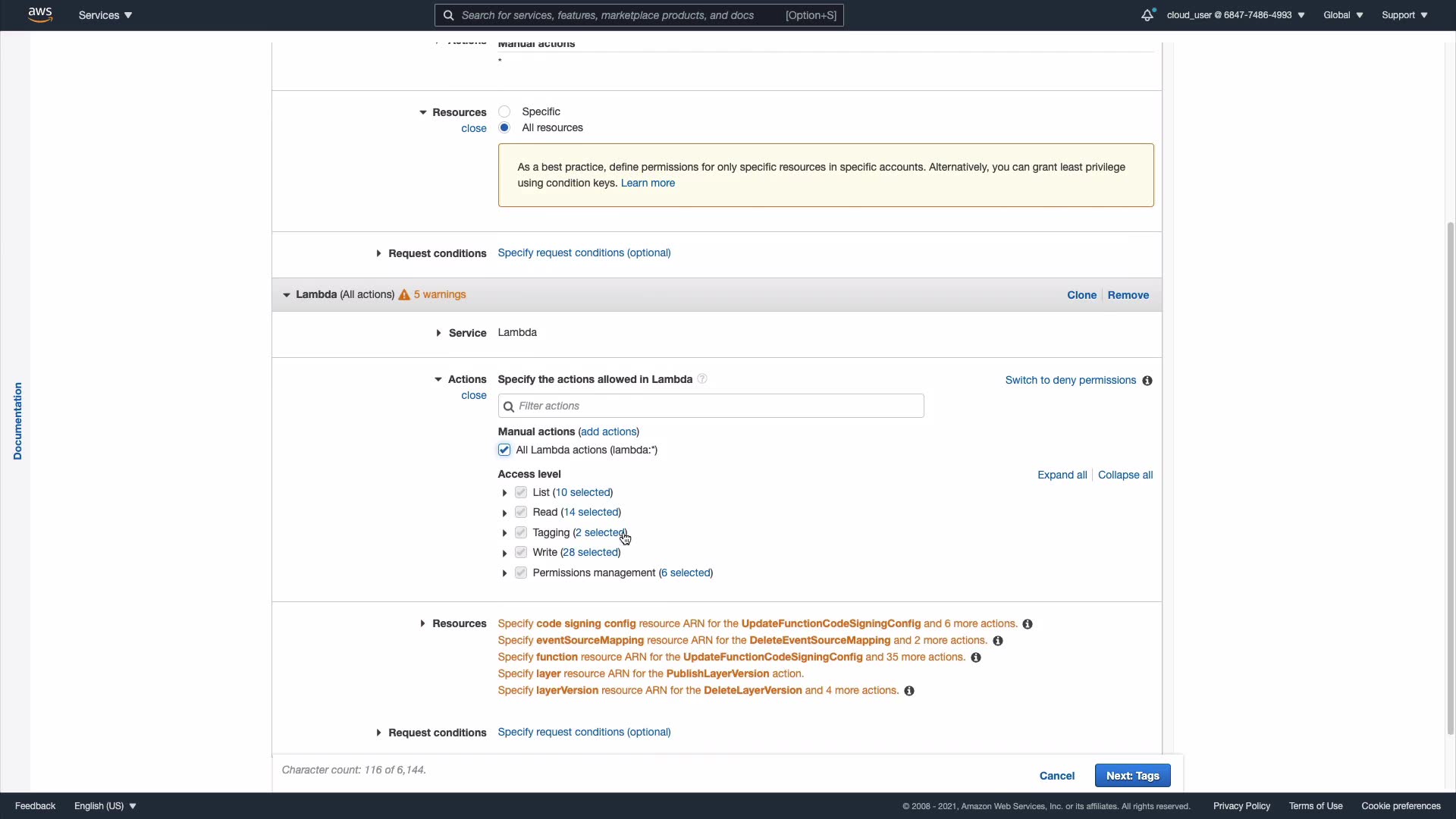1456x819 pixels.
Task: Open the Support menu
Action: click(1404, 15)
